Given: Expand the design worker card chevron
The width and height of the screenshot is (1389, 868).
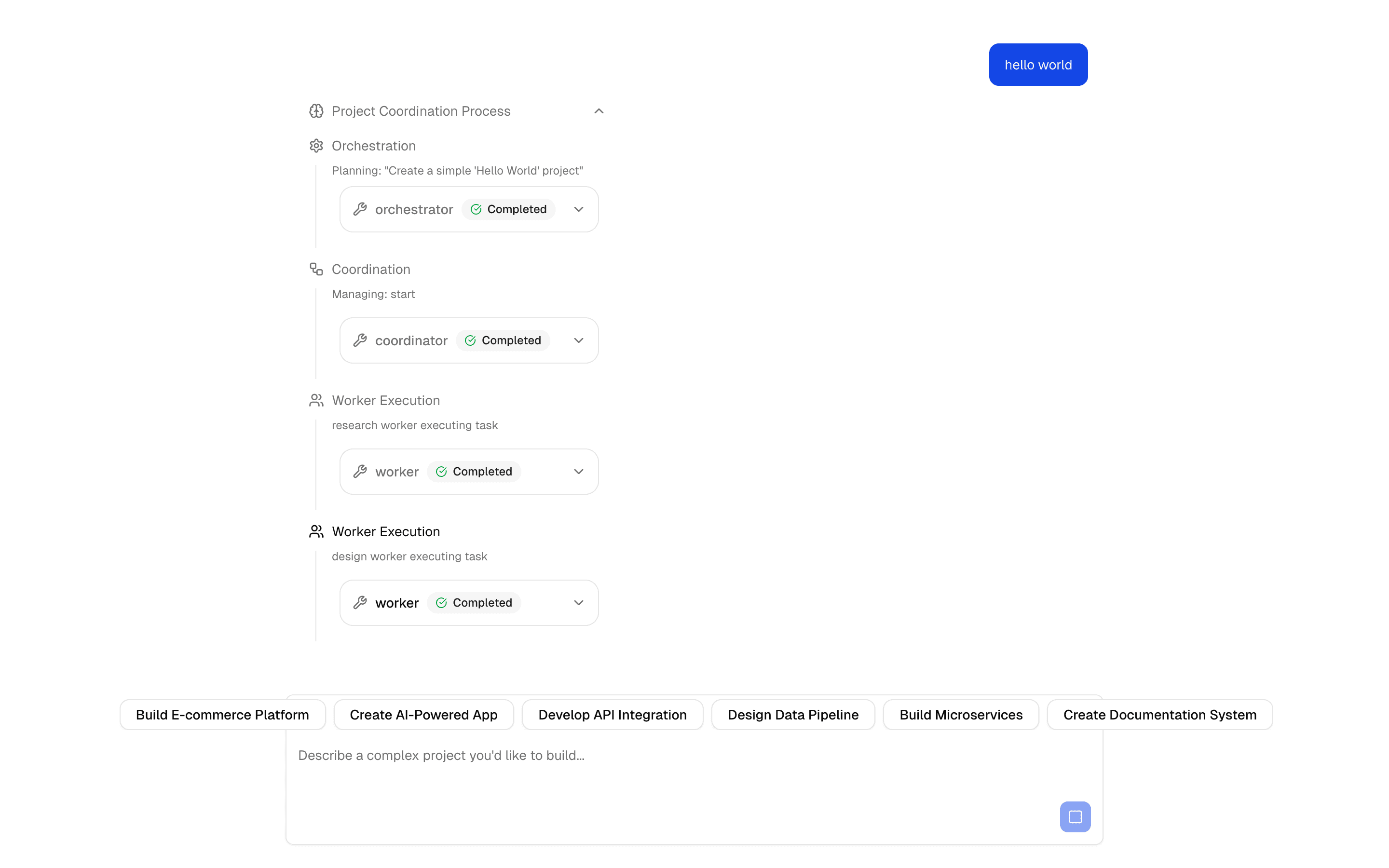Looking at the screenshot, I should (x=579, y=603).
